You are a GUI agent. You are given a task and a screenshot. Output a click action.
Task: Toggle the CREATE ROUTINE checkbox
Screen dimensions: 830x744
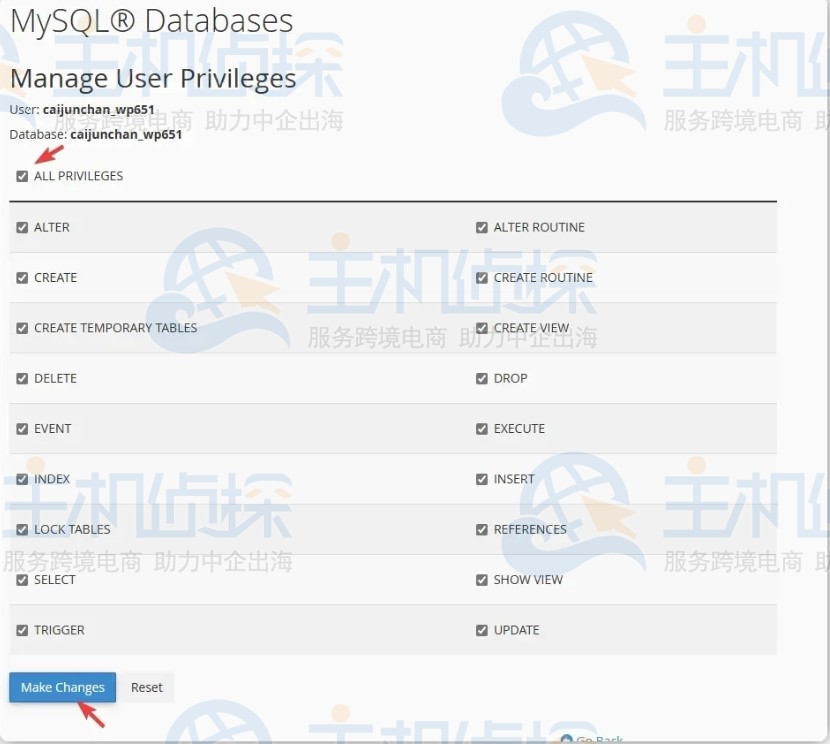[x=482, y=278]
